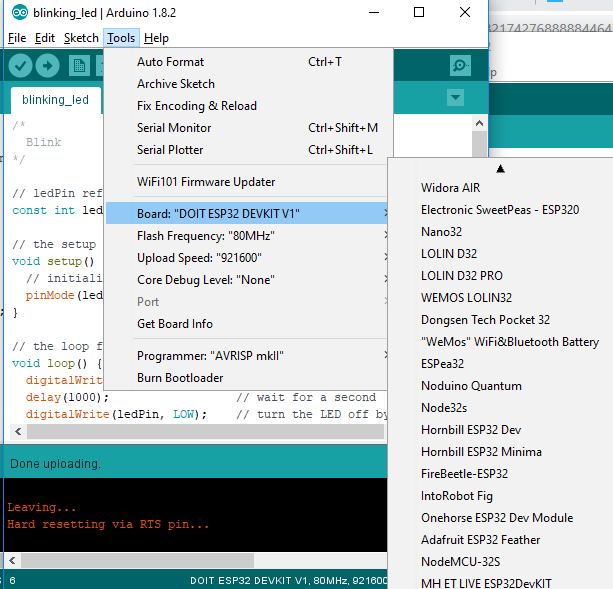Expand the Upload Speed submenu
Viewport: 613px width, 589px height.
click(247, 258)
